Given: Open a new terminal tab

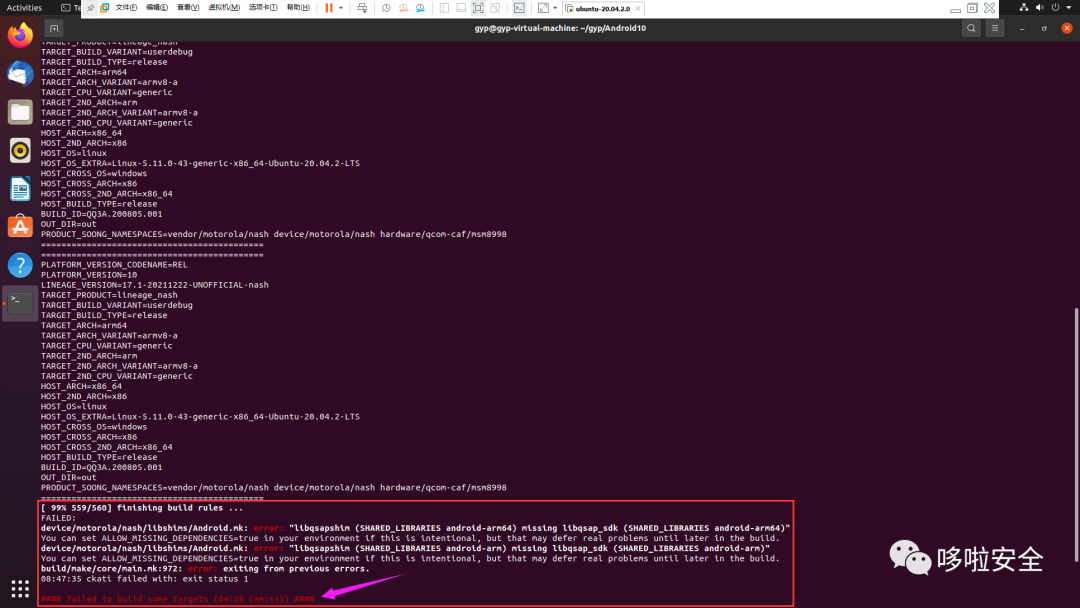Looking at the screenshot, I should click(54, 28).
